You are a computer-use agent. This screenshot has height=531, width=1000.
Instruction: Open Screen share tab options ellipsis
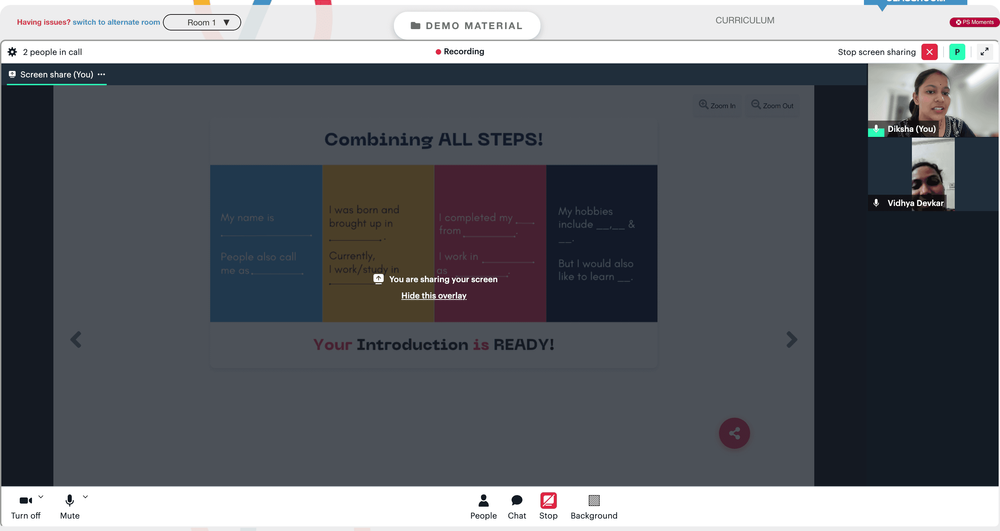[x=101, y=75]
